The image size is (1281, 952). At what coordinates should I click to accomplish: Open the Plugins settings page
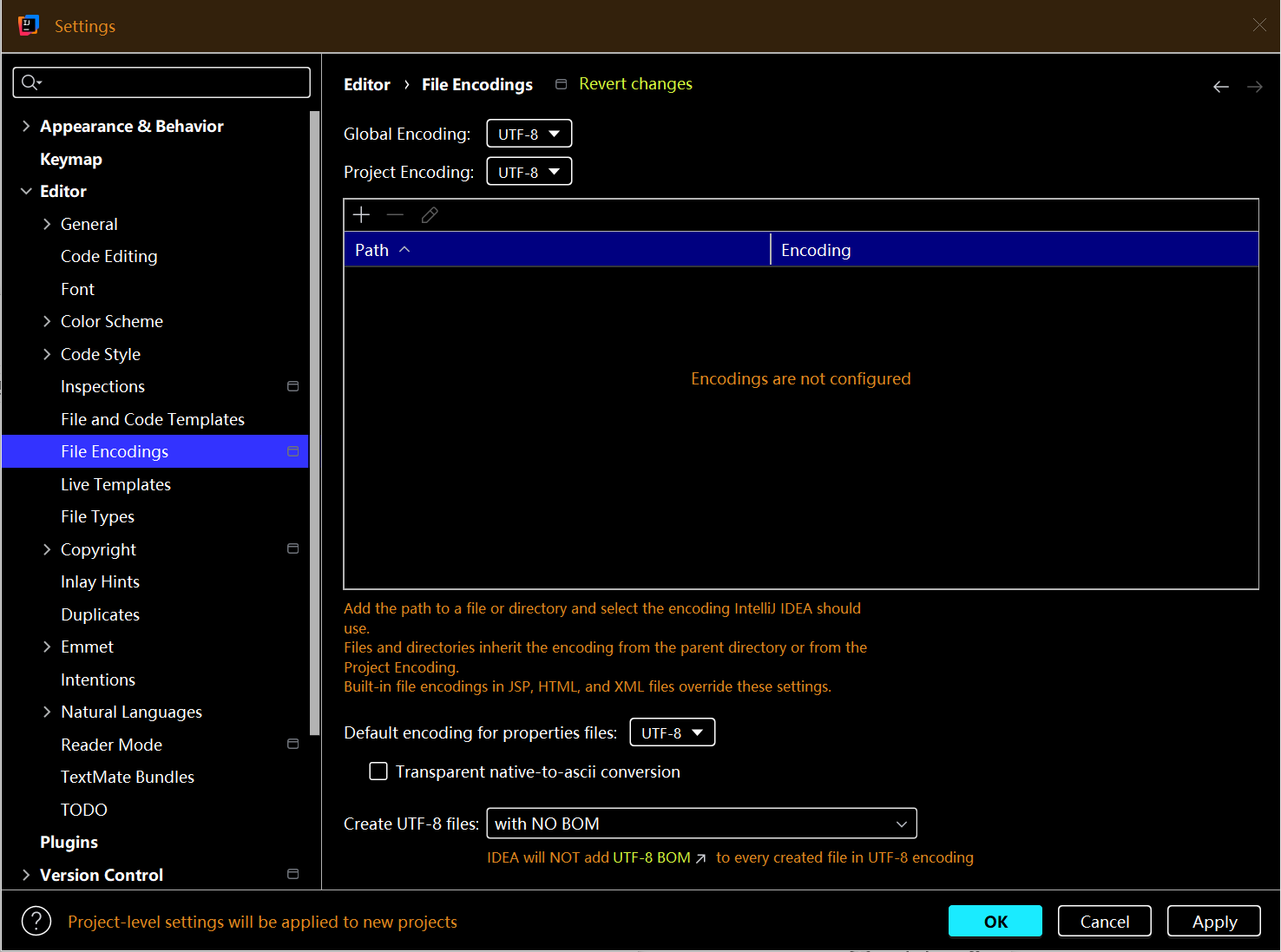[x=69, y=842]
